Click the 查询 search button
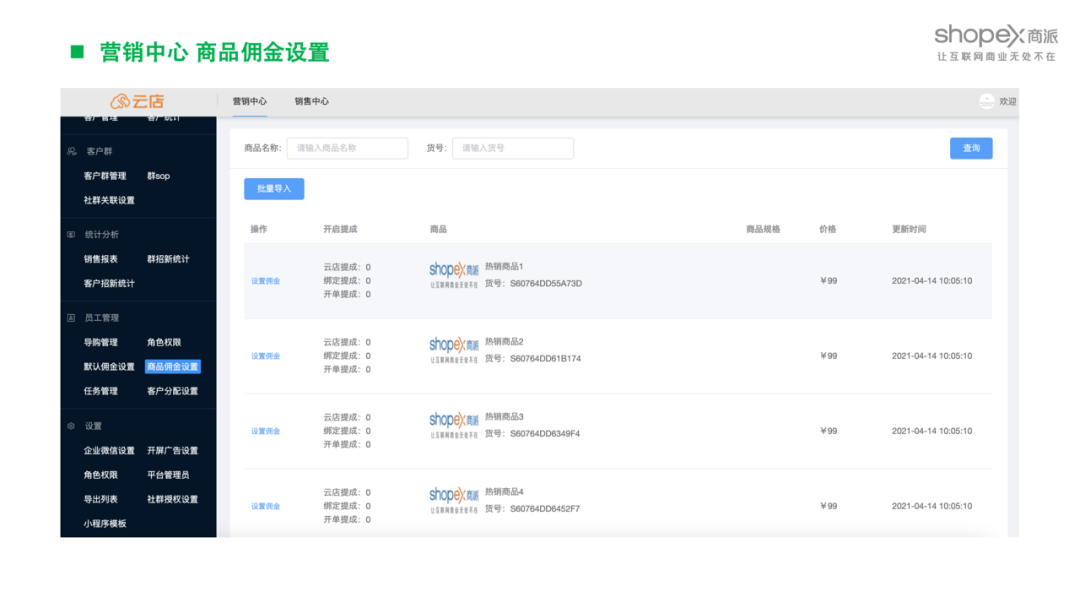The image size is (1080, 608). click(971, 148)
